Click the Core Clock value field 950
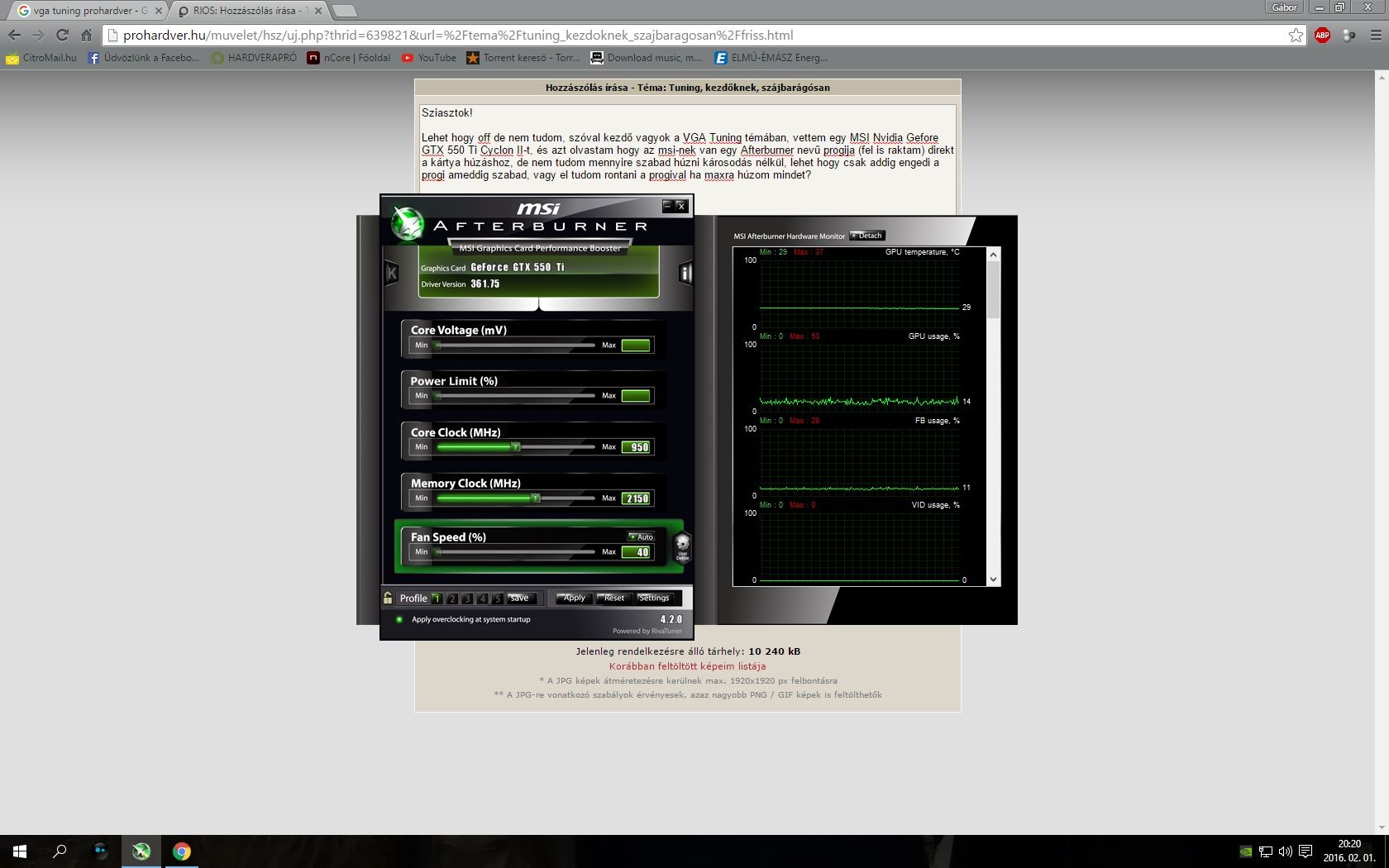Viewport: 1389px width, 868px height. 637,447
